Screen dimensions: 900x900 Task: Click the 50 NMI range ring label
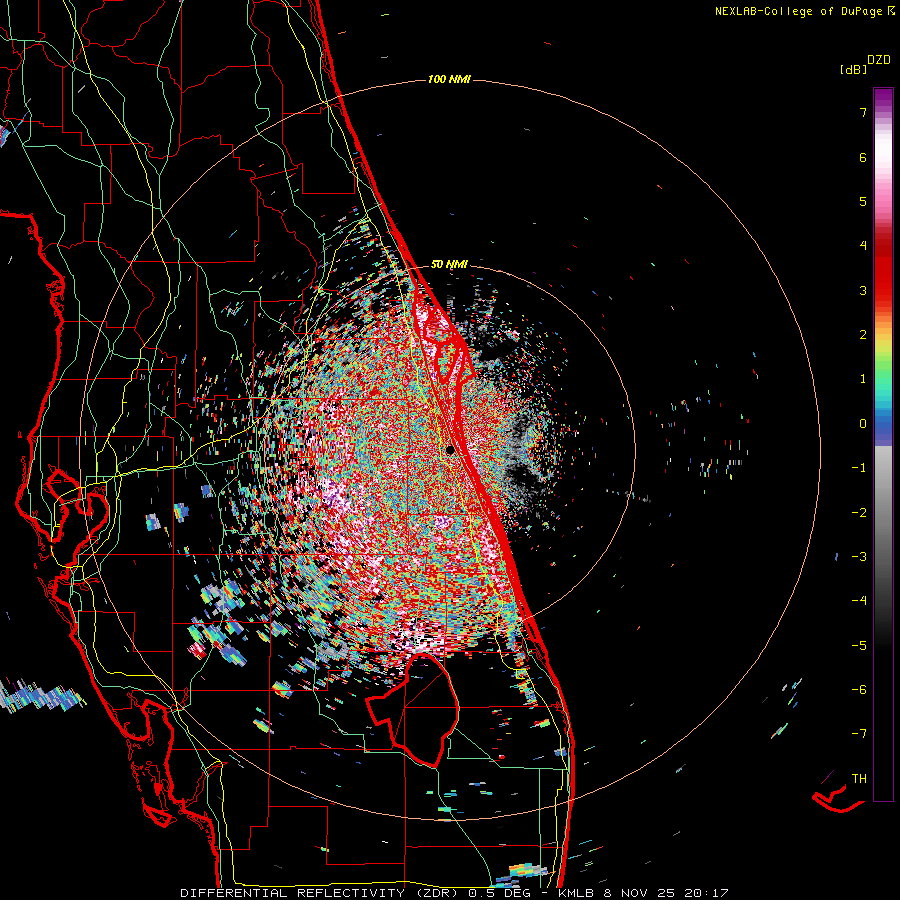449,264
